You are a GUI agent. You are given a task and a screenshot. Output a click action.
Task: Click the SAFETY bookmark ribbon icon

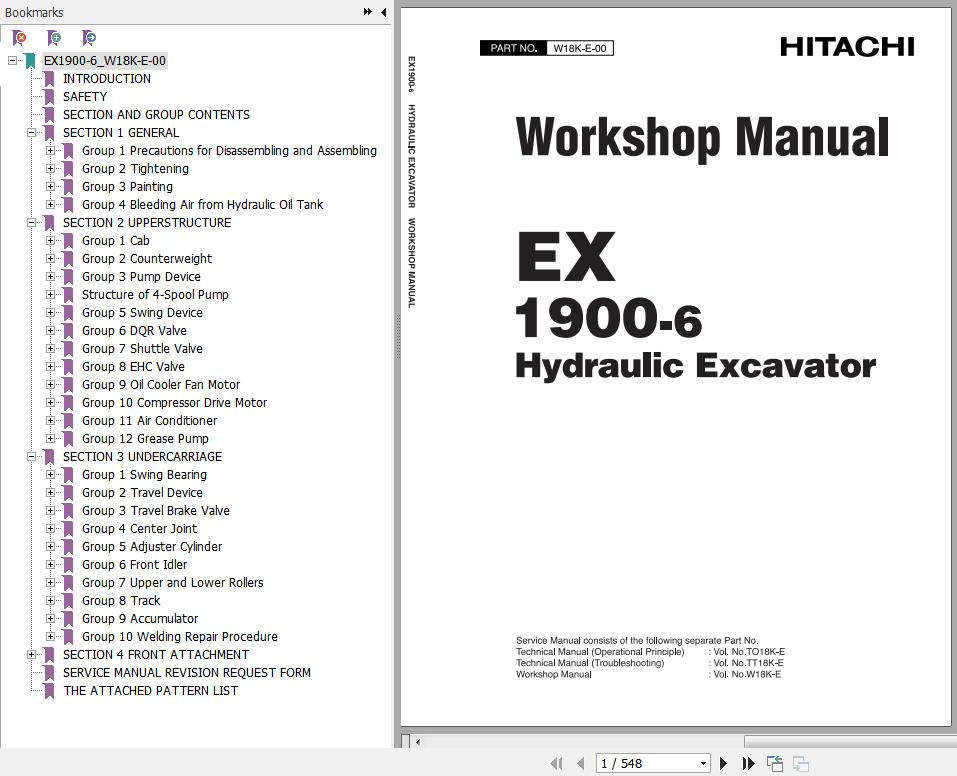pyautogui.click(x=49, y=96)
